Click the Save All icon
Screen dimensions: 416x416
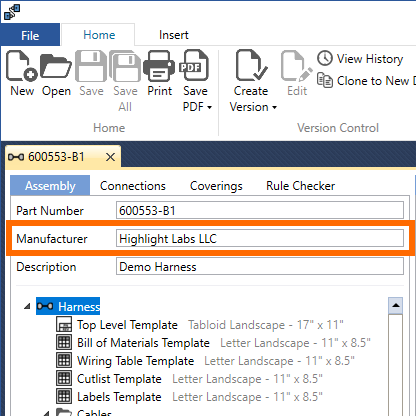tap(125, 66)
